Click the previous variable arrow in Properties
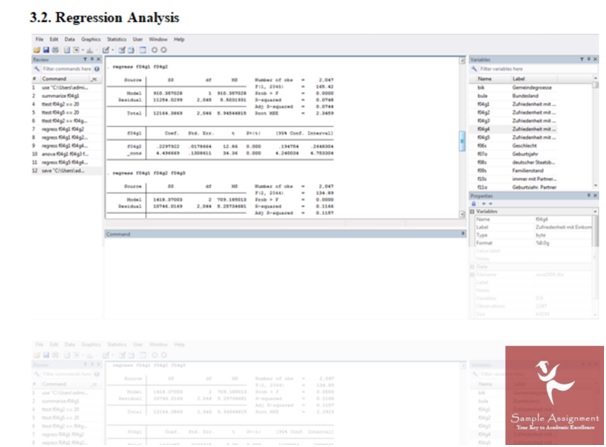The image size is (606, 447). pyautogui.click(x=484, y=204)
